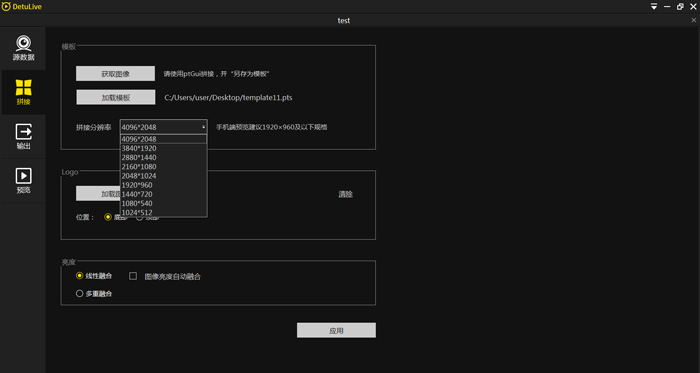Choose 4096*2048 from the list
The width and height of the screenshot is (700, 373).
(x=163, y=139)
